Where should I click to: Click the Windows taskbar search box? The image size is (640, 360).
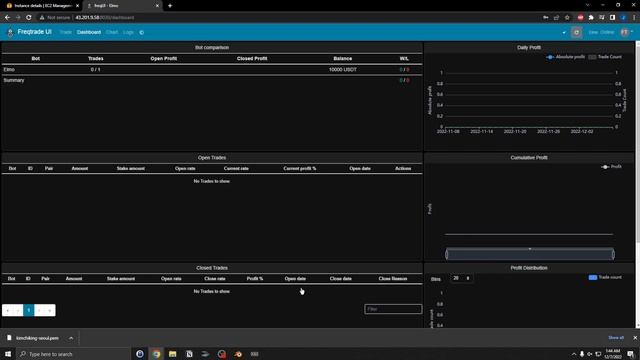(x=73, y=354)
